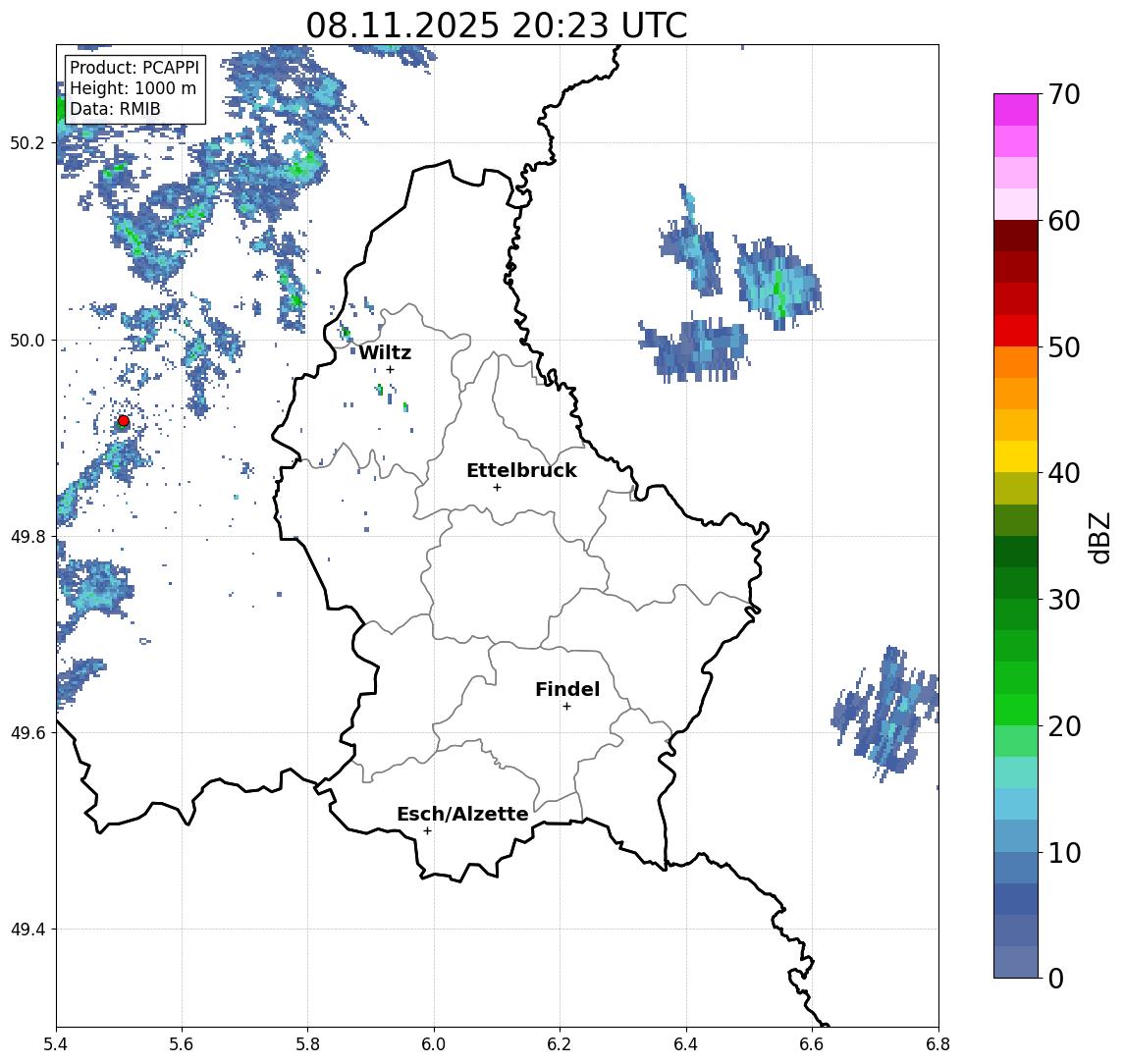Select the Esch/Alzette label on the map
1124x1064 pixels.
(x=462, y=814)
